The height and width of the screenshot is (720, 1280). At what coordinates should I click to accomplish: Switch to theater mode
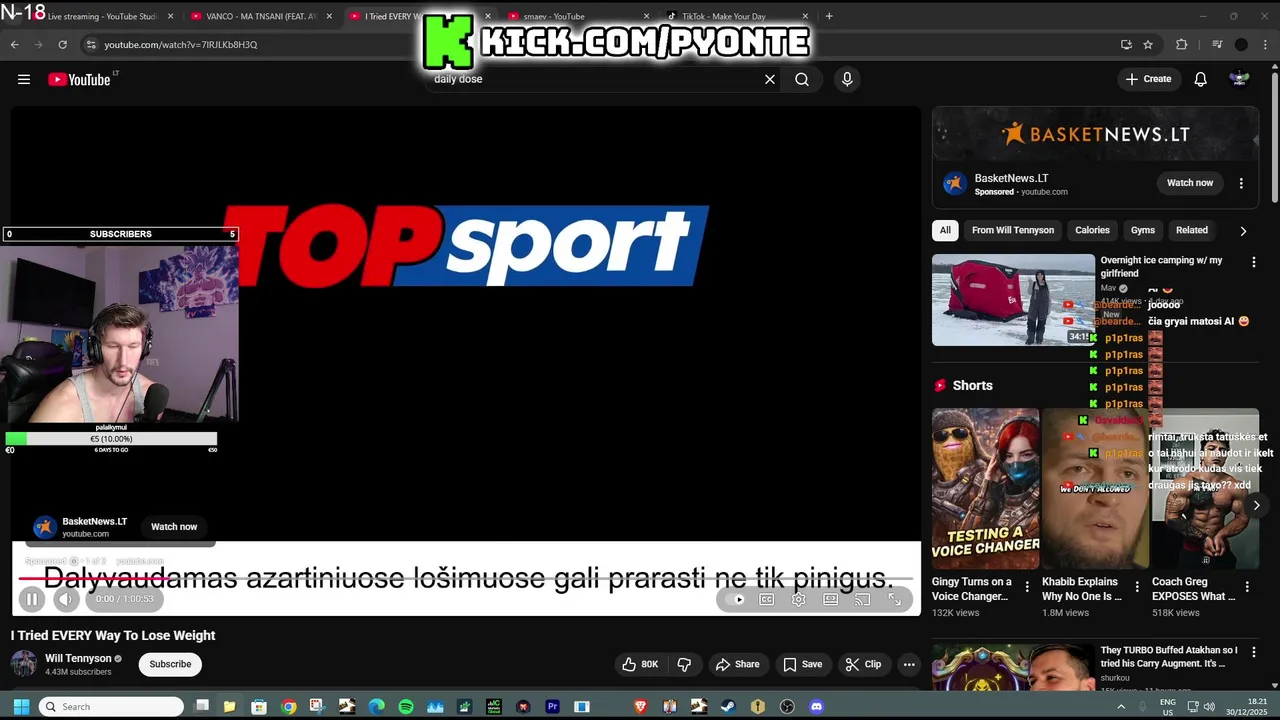830,599
